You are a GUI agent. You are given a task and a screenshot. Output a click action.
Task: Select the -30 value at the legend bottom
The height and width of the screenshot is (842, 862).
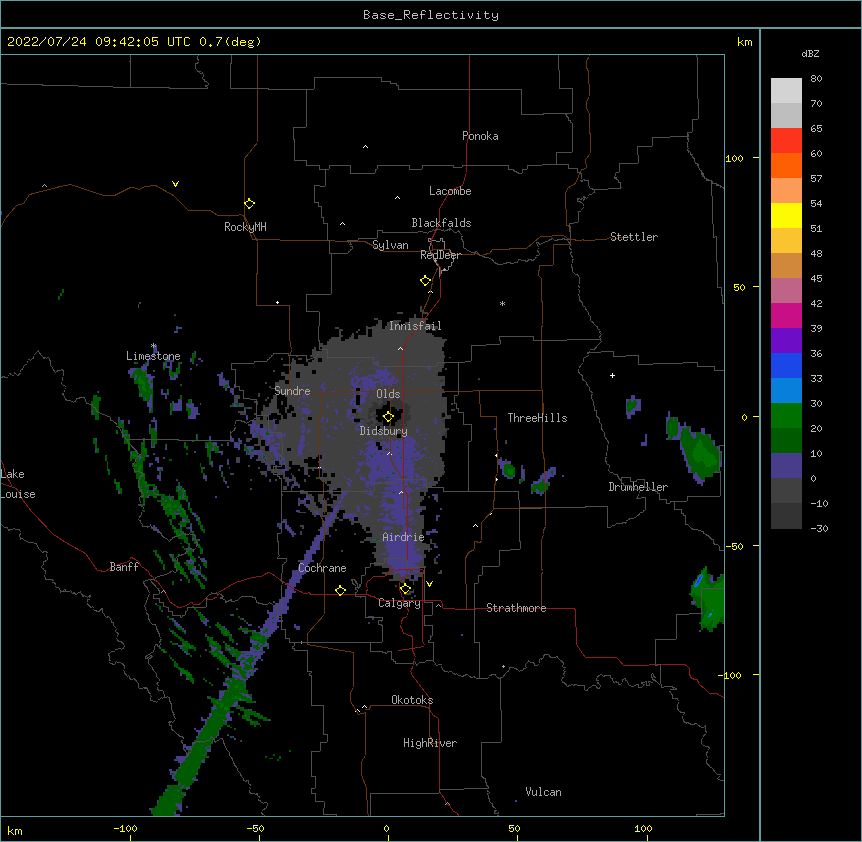click(819, 528)
